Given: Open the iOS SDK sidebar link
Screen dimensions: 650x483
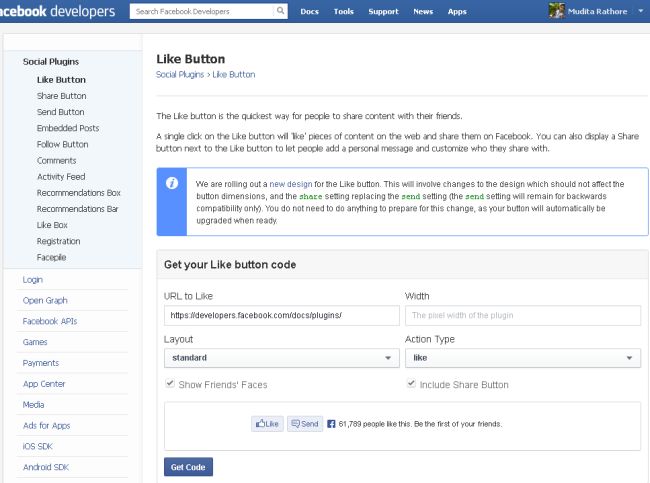Looking at the screenshot, I should (38, 447).
